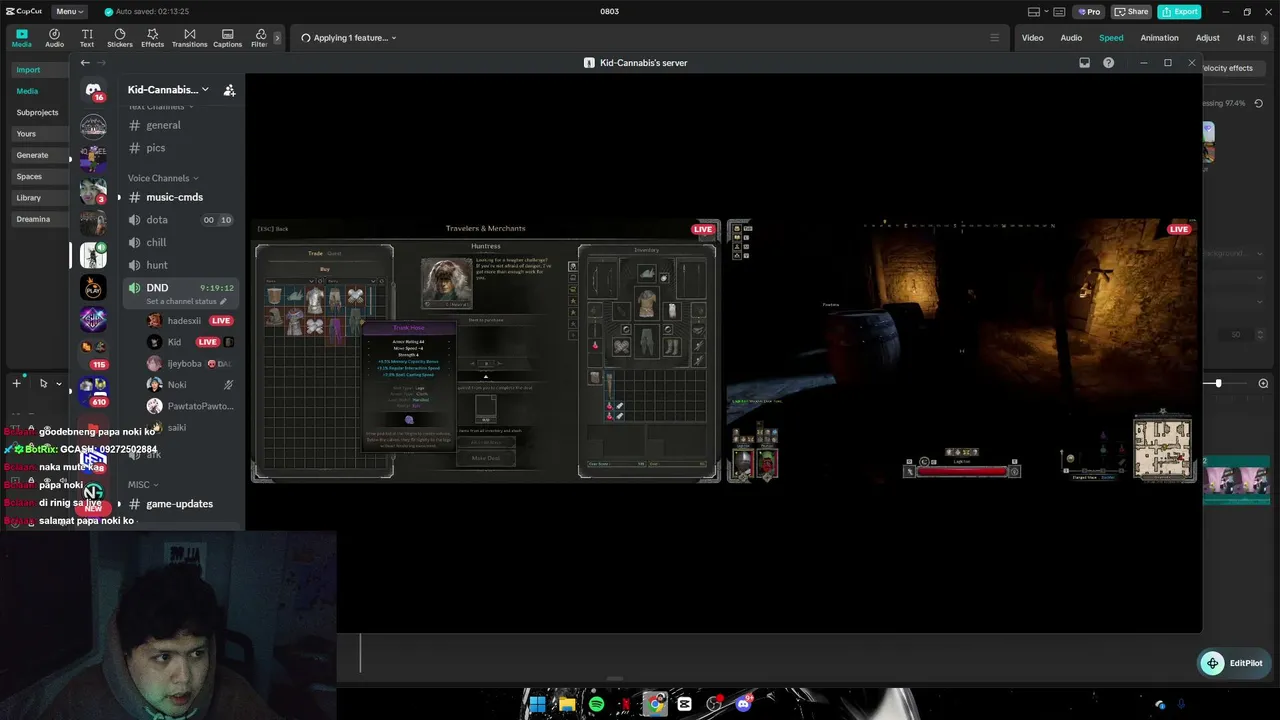
Task: Click the Windows Start button
Action: (537, 704)
